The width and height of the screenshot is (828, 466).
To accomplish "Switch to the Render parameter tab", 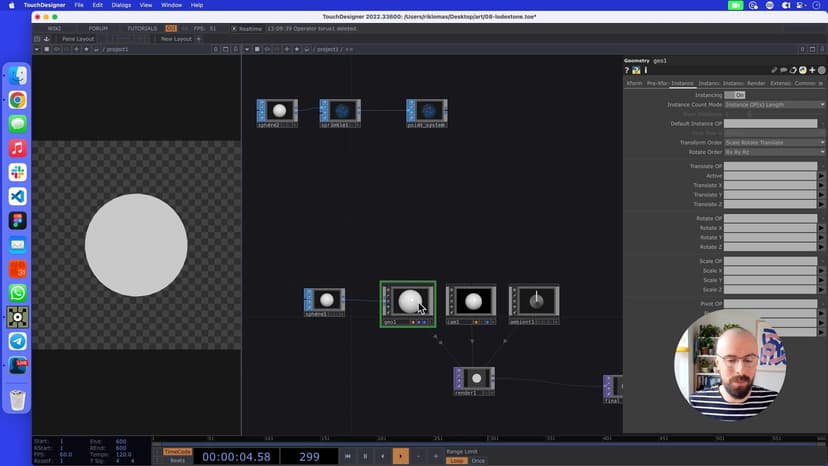I will tap(757, 83).
